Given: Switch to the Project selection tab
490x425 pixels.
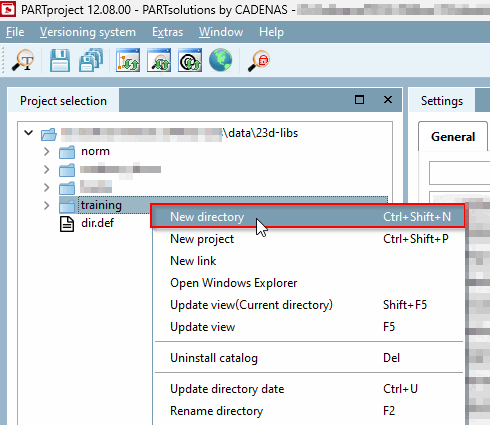Looking at the screenshot, I should pyautogui.click(x=63, y=101).
